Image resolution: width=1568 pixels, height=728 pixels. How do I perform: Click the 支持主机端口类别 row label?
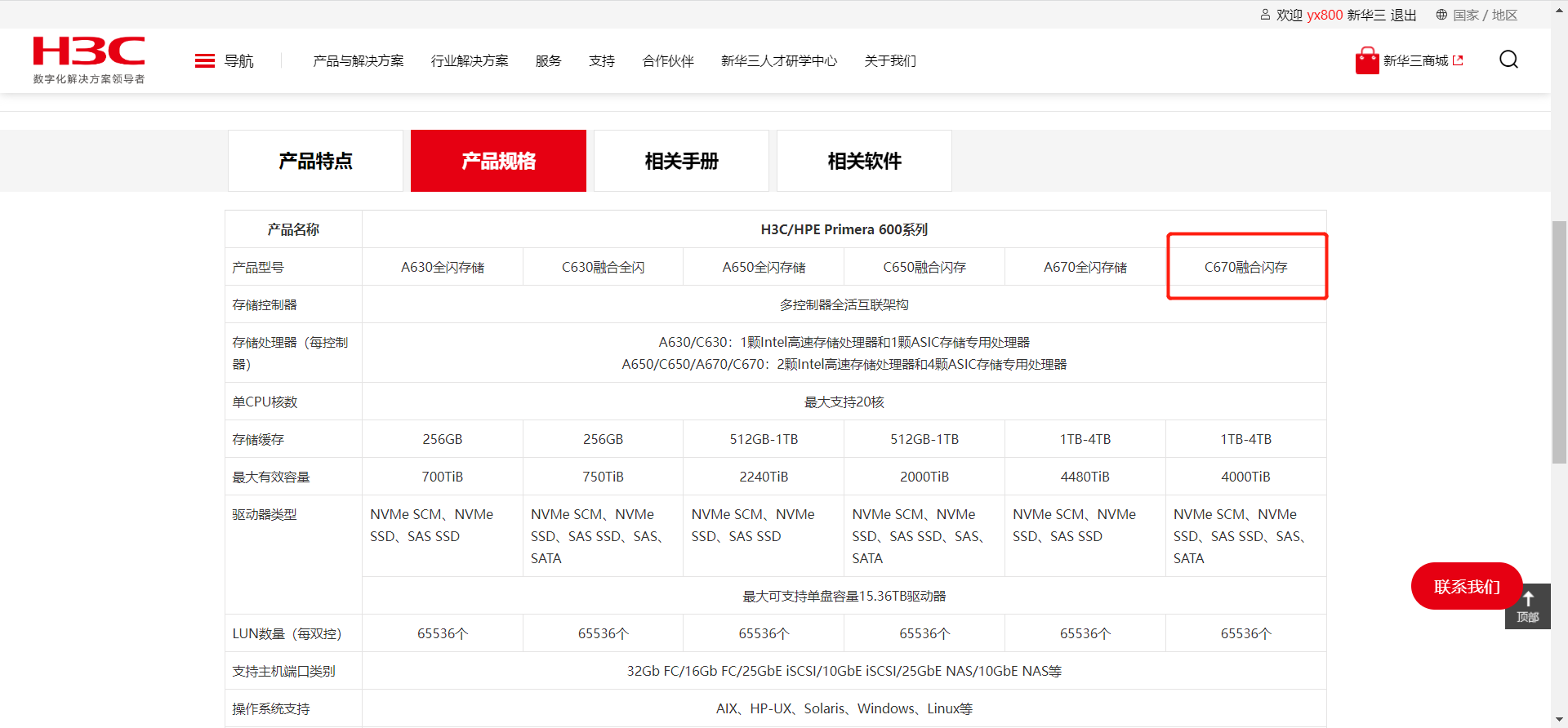point(283,671)
